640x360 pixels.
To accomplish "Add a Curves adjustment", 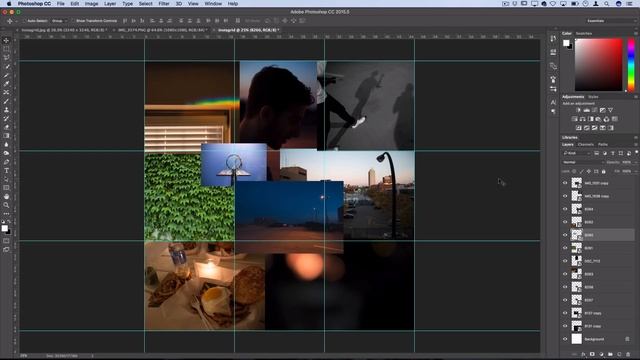I will [595, 110].
